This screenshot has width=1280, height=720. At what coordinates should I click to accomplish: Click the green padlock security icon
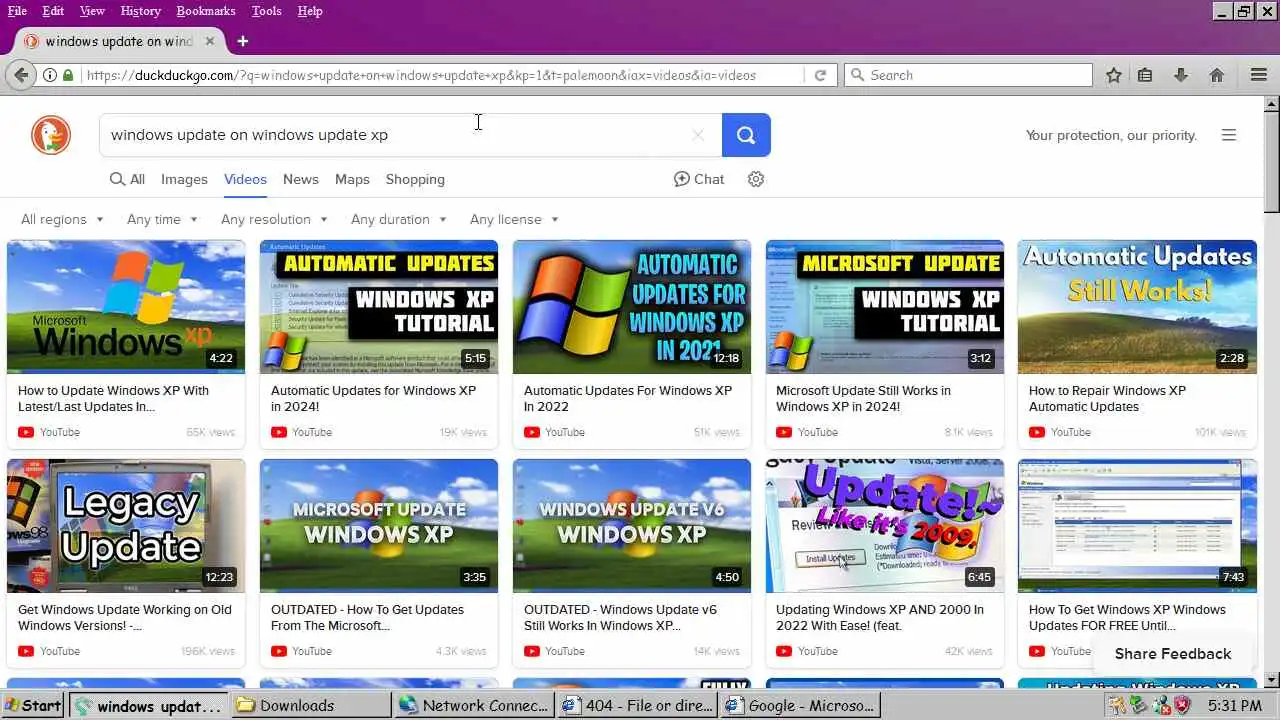pos(68,75)
